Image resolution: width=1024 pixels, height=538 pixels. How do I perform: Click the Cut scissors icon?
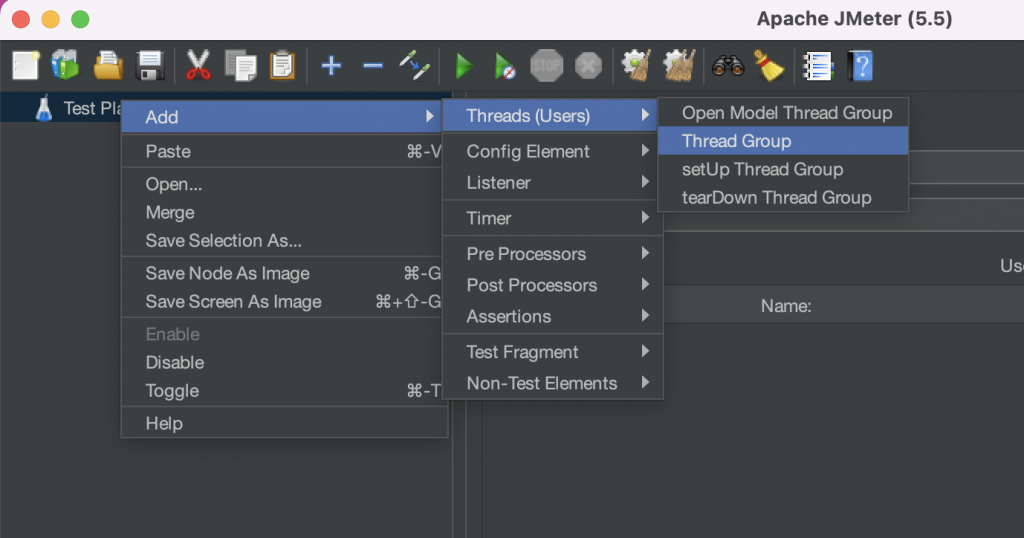coord(198,67)
